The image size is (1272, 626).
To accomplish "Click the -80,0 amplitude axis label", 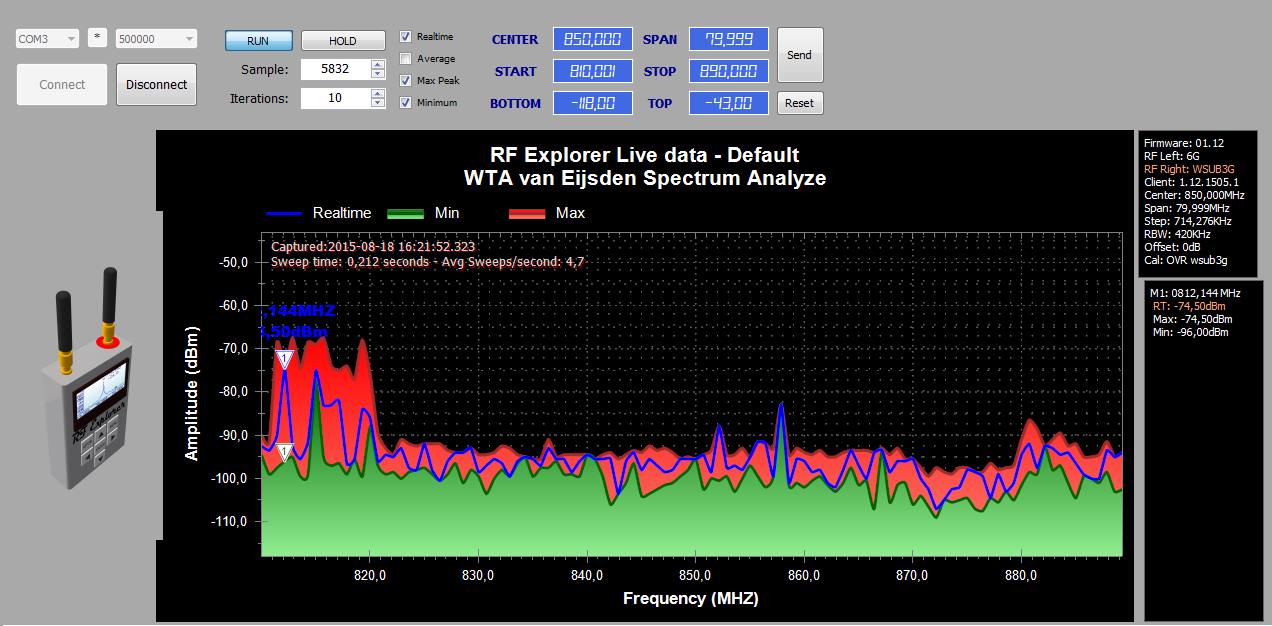I will pyautogui.click(x=232, y=392).
